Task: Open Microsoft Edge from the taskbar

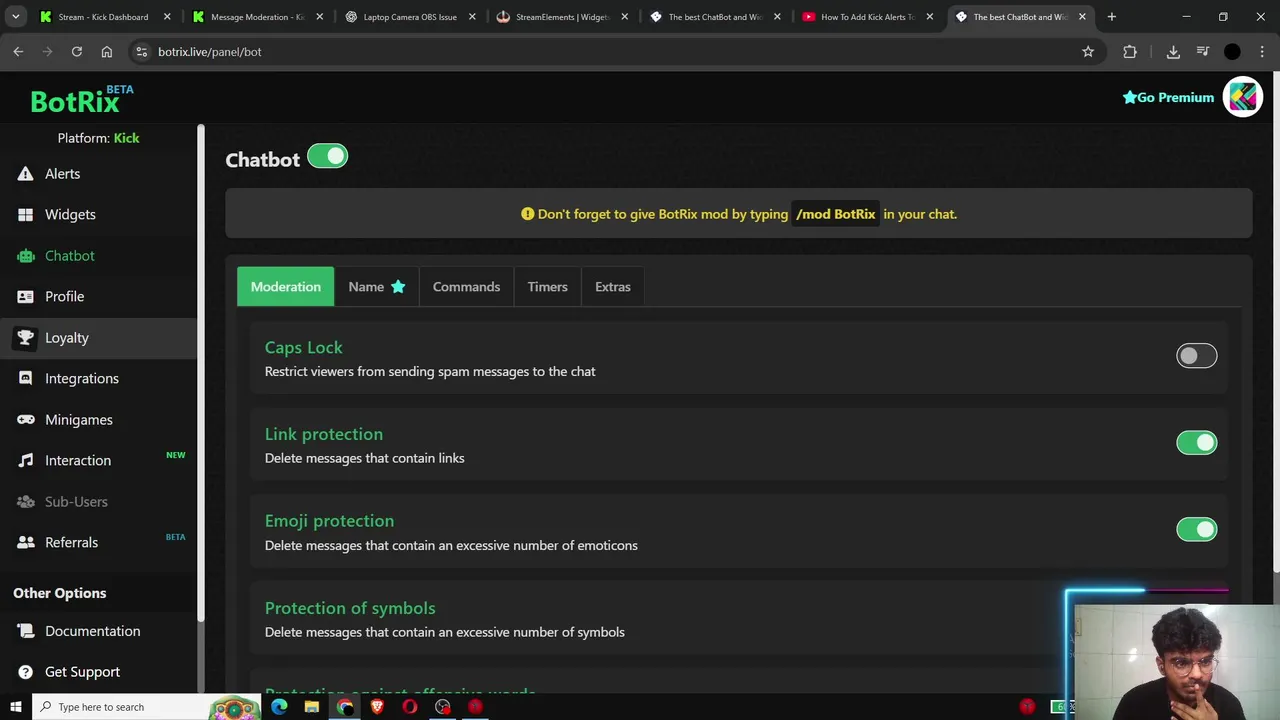Action: (x=279, y=707)
